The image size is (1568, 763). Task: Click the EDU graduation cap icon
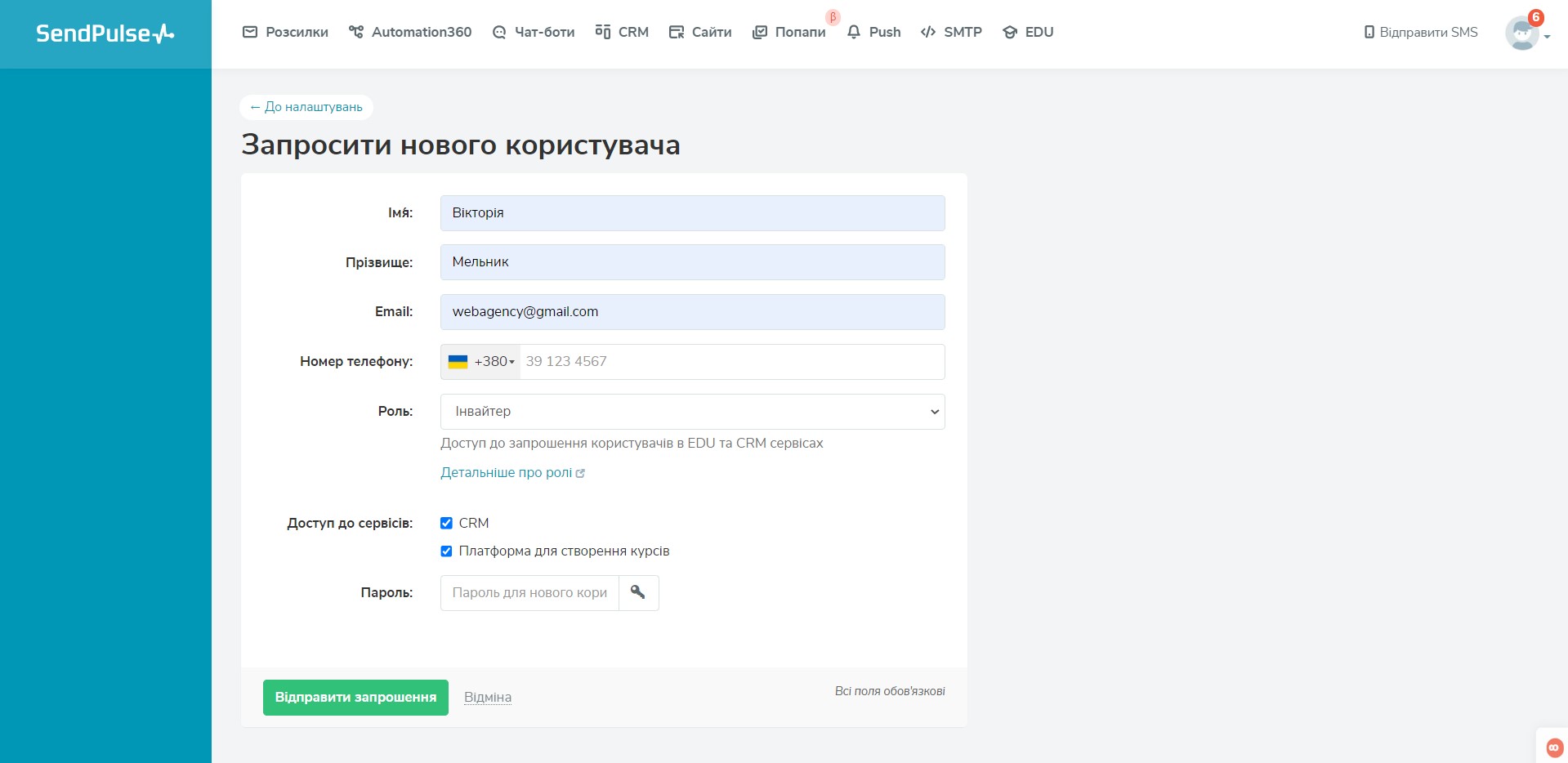(x=1010, y=32)
